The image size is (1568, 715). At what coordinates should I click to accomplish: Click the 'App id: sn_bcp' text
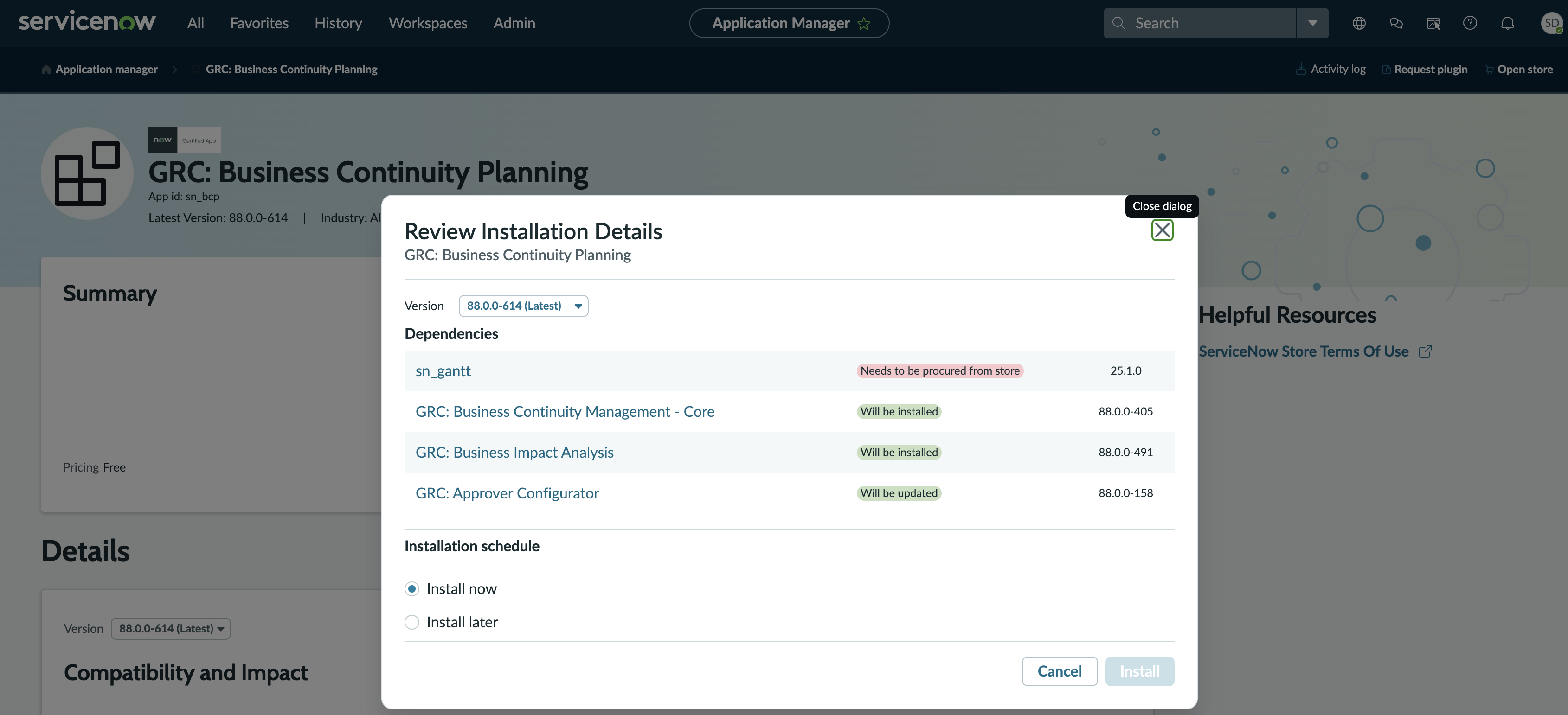point(184,197)
